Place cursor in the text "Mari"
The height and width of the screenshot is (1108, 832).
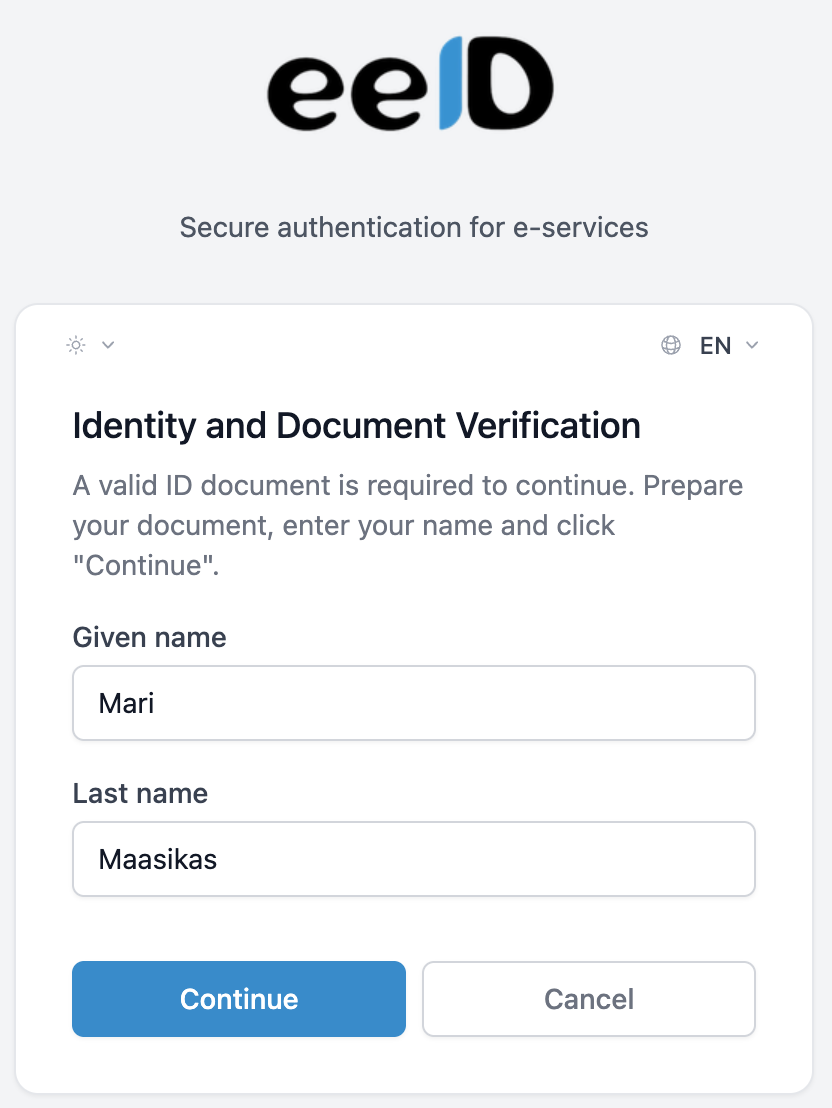point(126,703)
